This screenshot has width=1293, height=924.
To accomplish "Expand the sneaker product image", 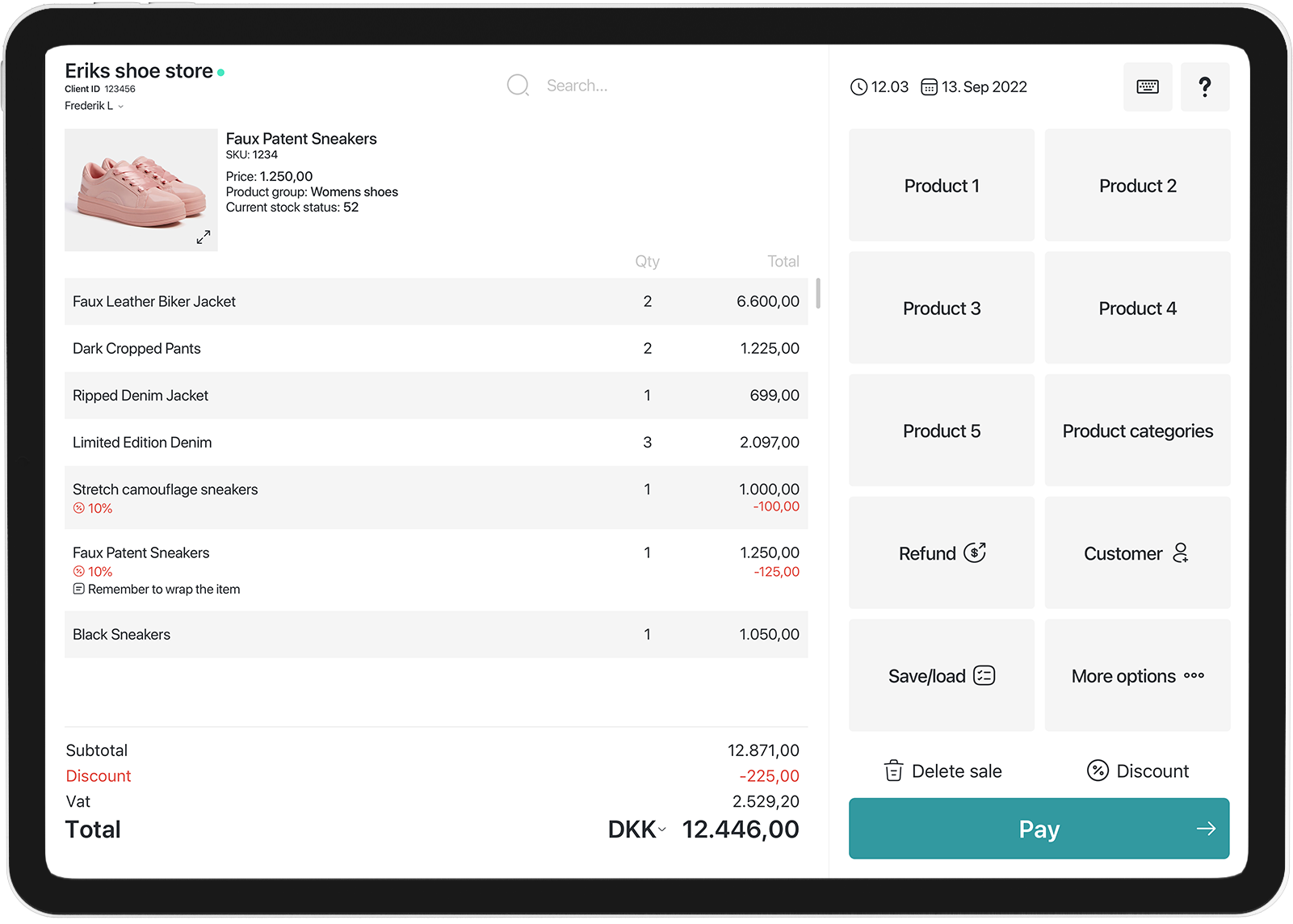I will coord(204,237).
